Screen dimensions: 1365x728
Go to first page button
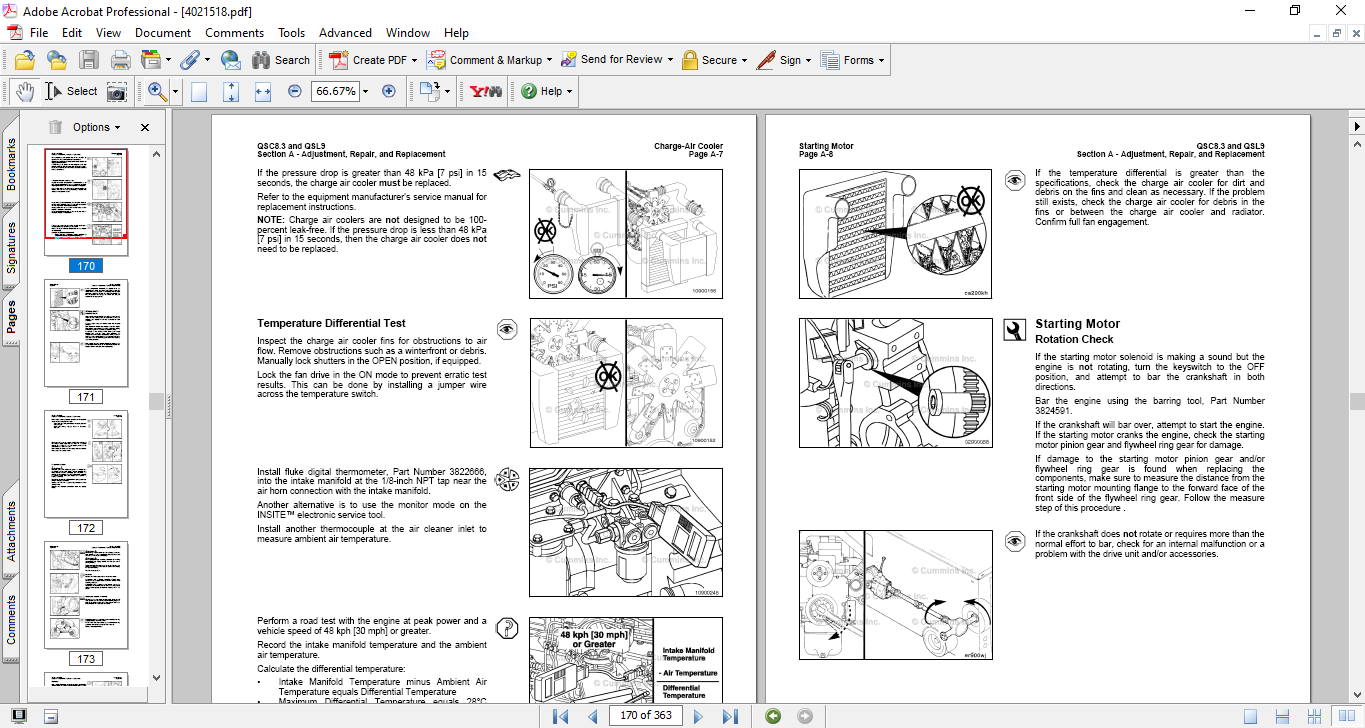click(x=561, y=716)
